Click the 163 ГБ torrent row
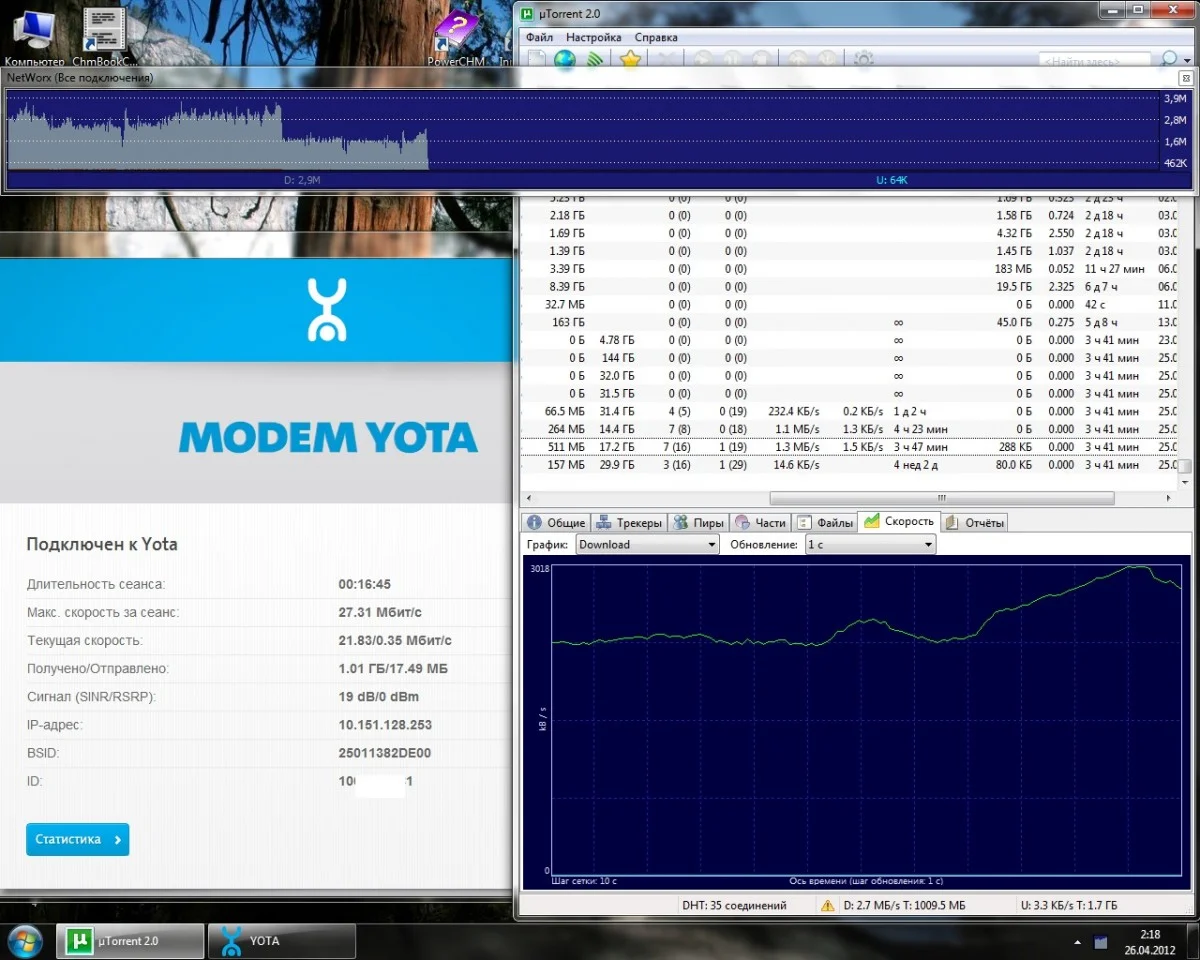1200x960 pixels. point(850,322)
